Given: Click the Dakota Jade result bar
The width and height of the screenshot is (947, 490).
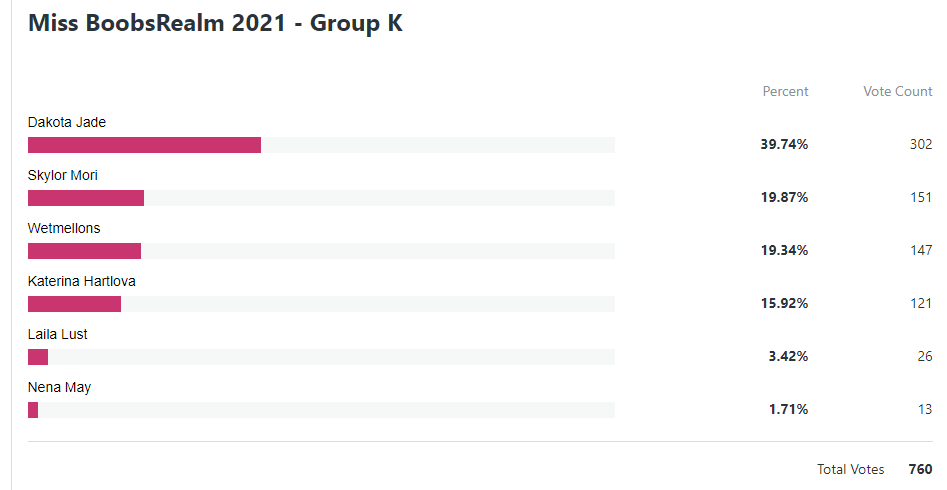Looking at the screenshot, I should [x=321, y=145].
